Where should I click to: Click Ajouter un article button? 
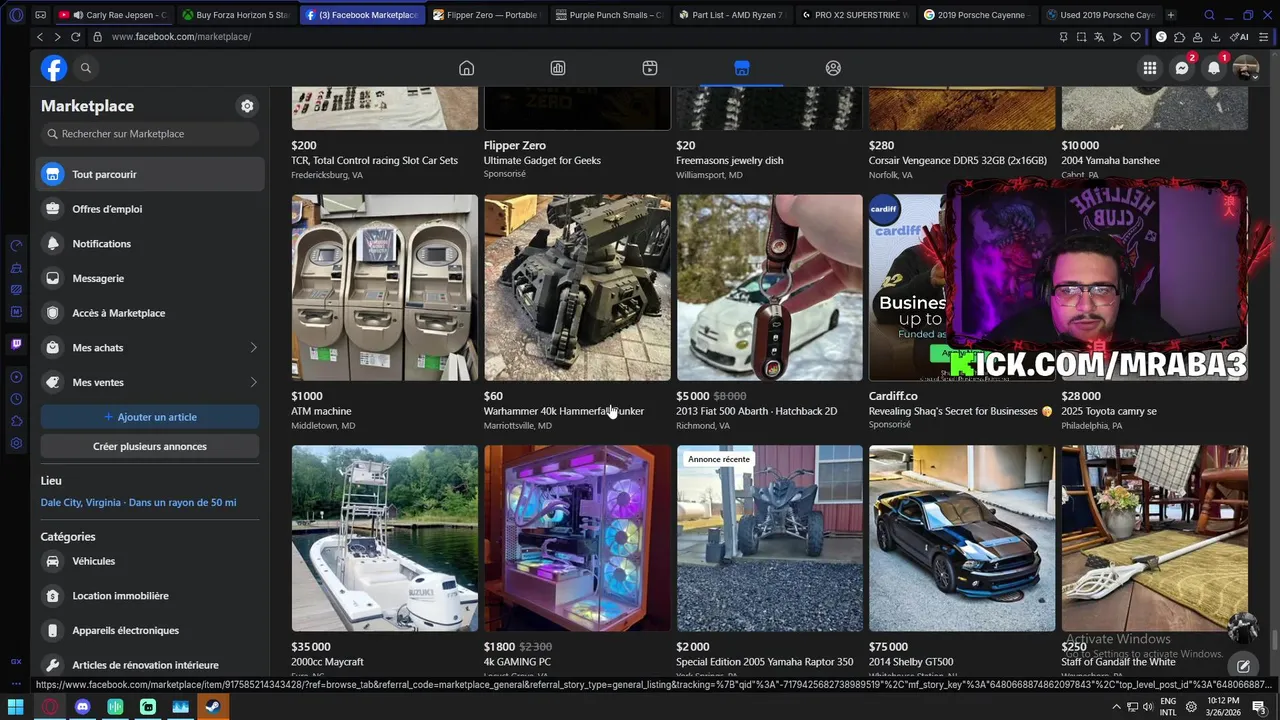click(150, 417)
